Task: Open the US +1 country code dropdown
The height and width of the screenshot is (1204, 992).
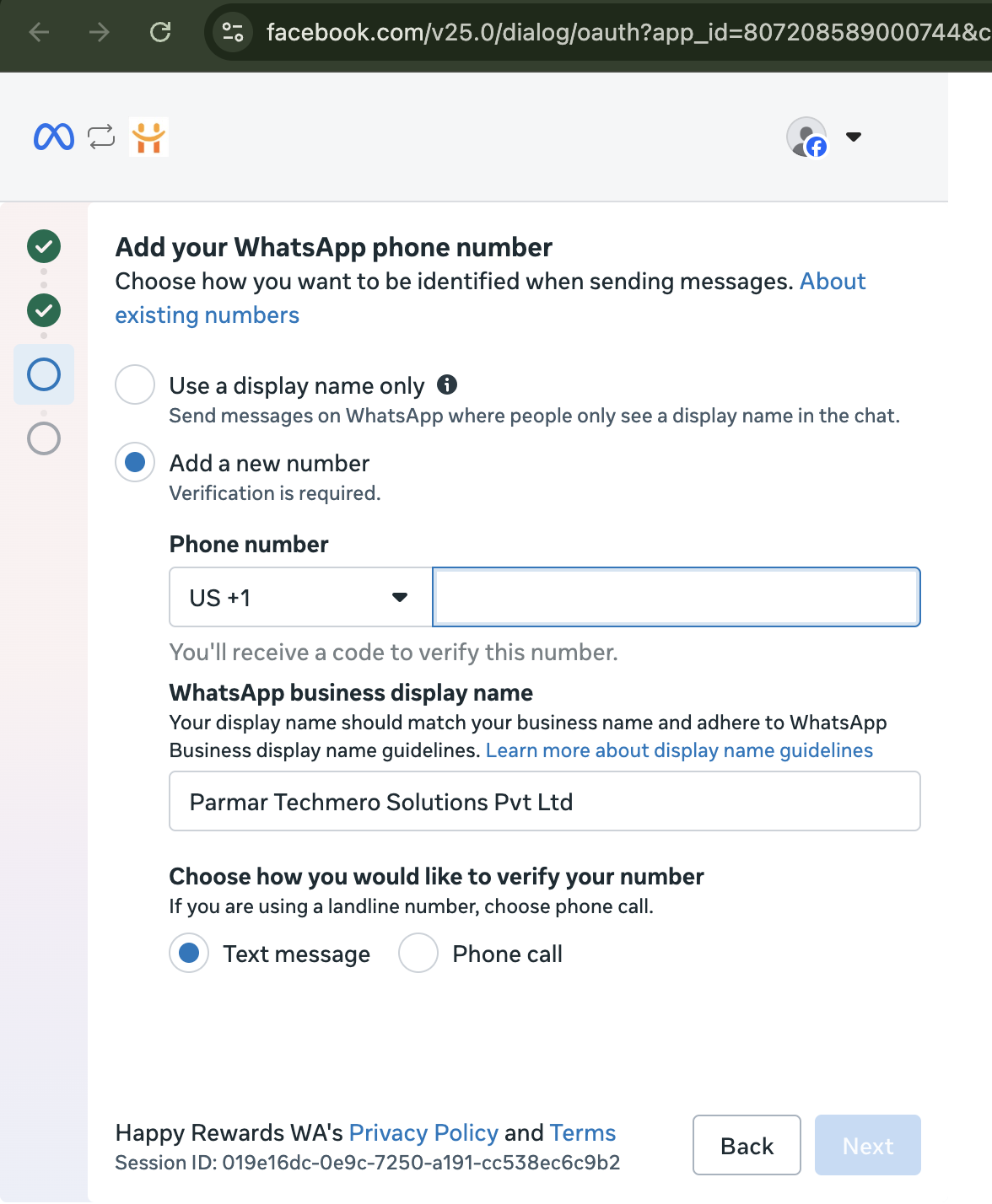Action: point(301,597)
